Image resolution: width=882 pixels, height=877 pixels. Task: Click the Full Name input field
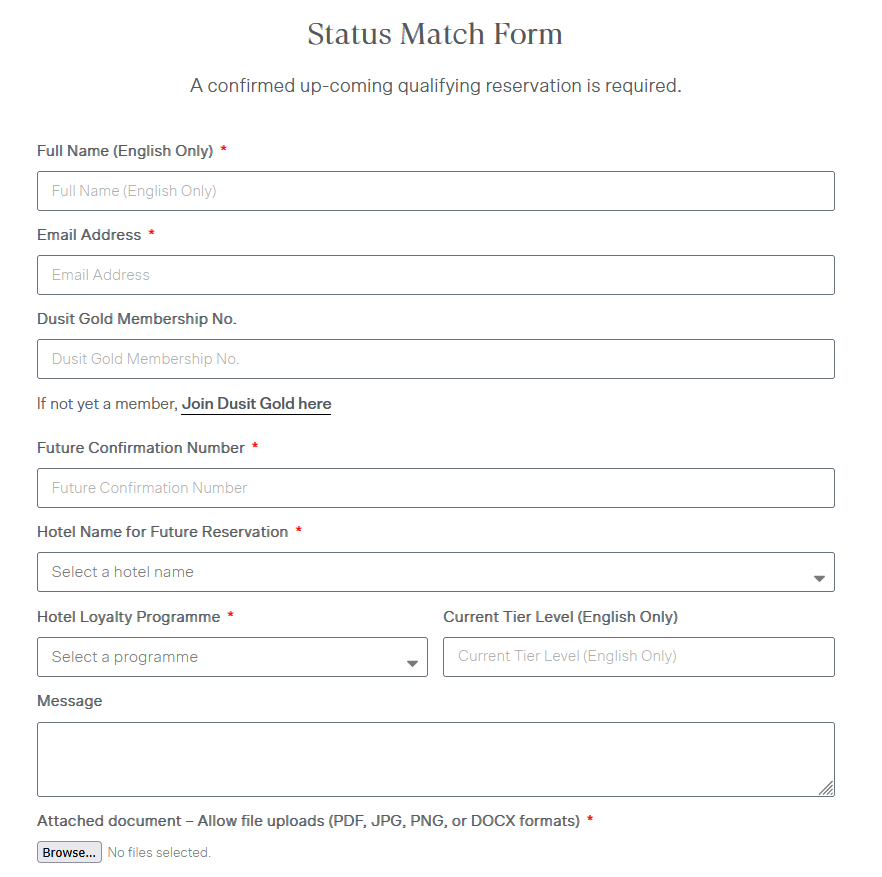point(435,191)
